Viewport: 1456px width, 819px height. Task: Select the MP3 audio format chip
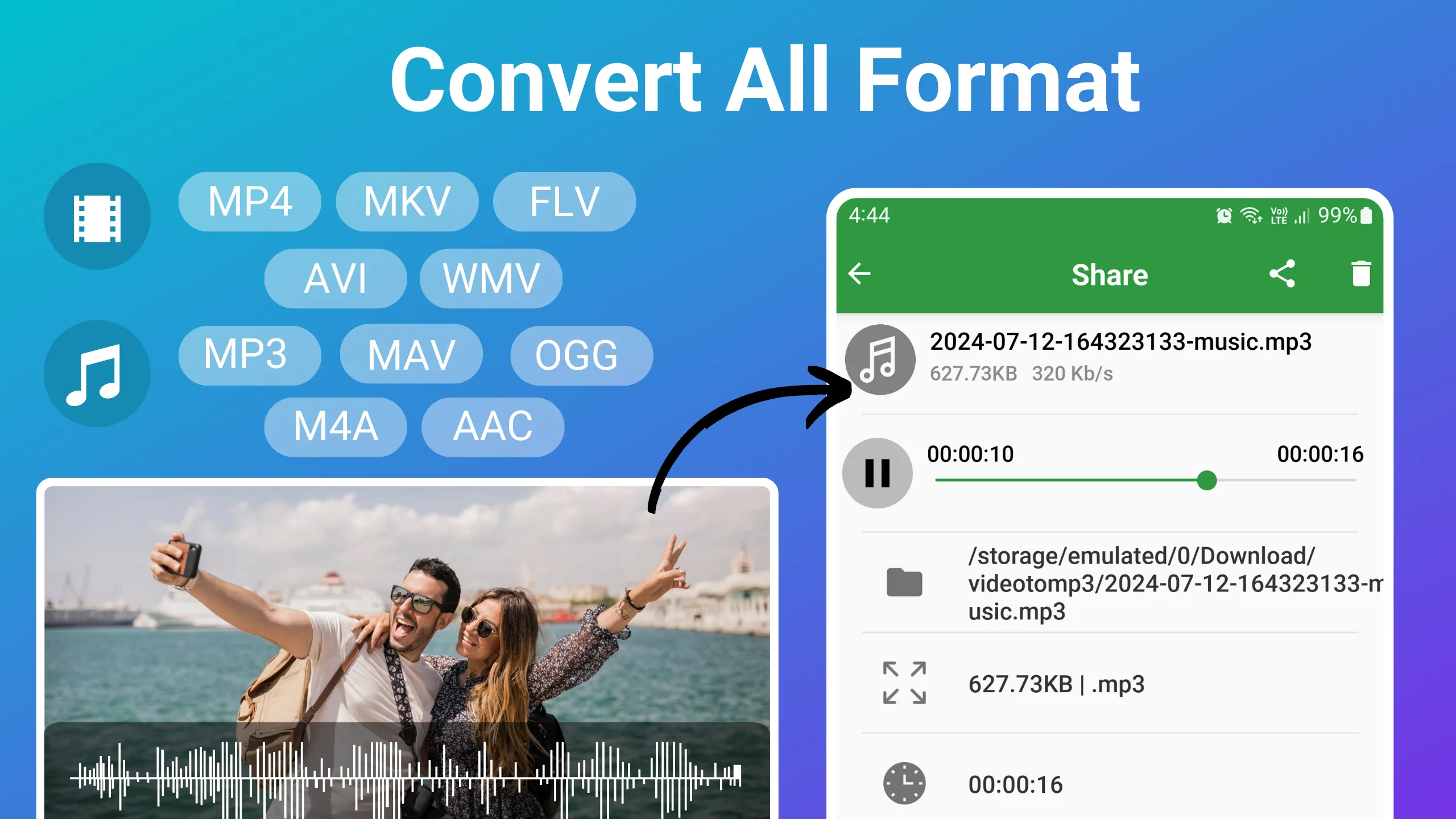[250, 355]
